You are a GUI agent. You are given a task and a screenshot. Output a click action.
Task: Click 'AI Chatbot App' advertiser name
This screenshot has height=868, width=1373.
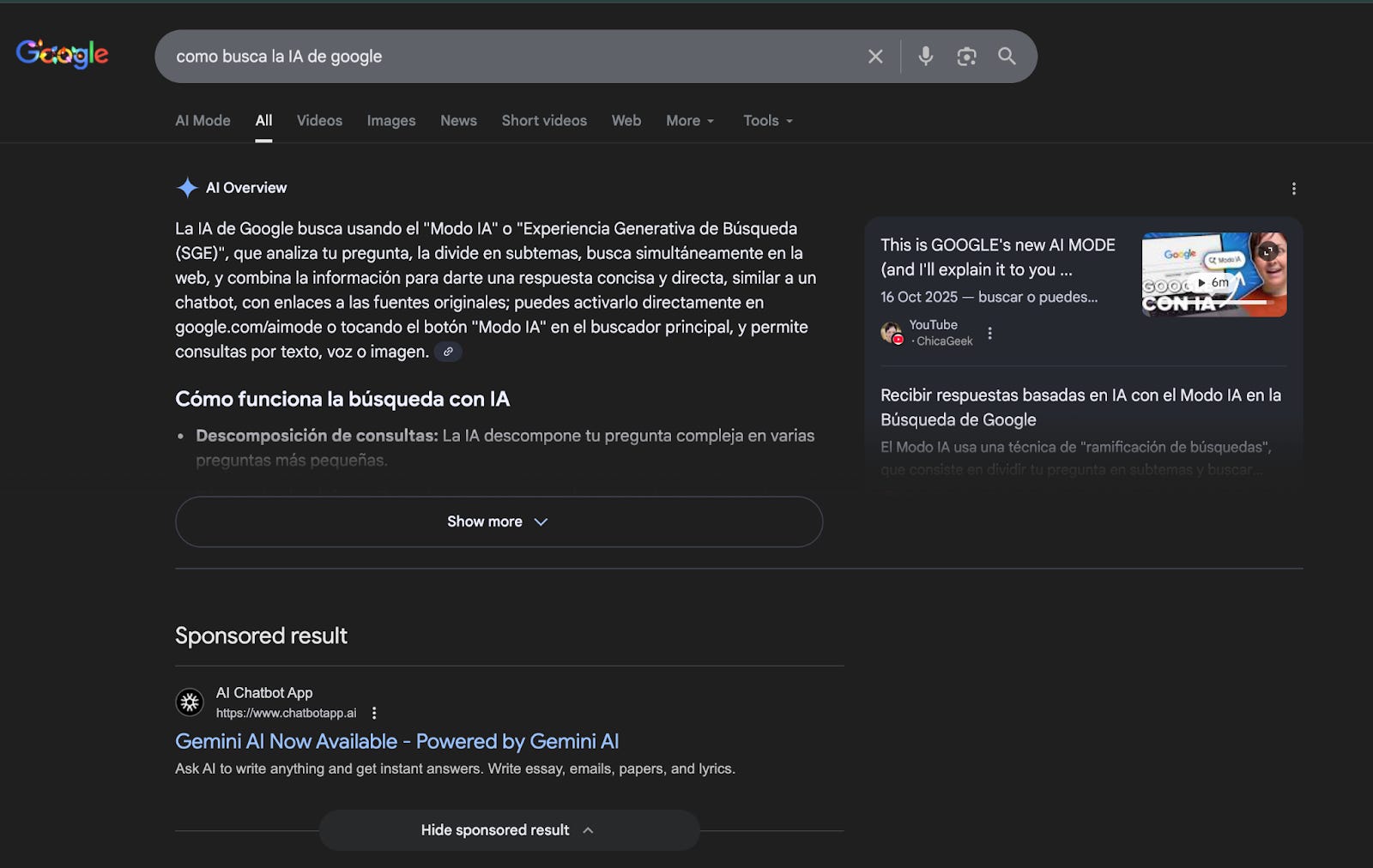point(264,693)
